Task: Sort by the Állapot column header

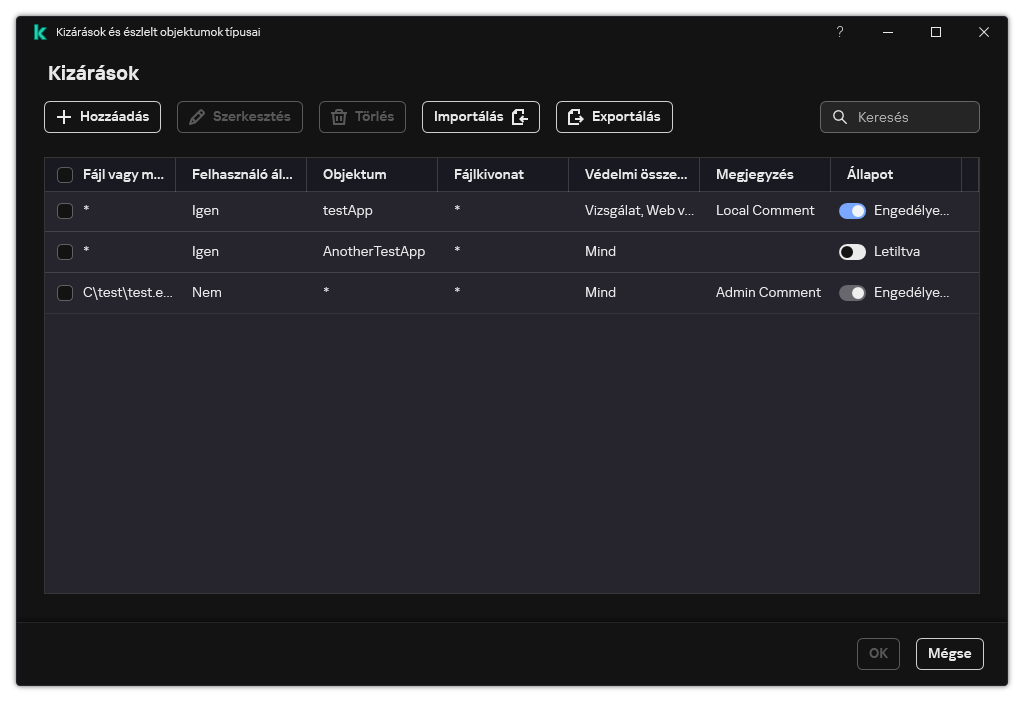Action: (x=870, y=174)
